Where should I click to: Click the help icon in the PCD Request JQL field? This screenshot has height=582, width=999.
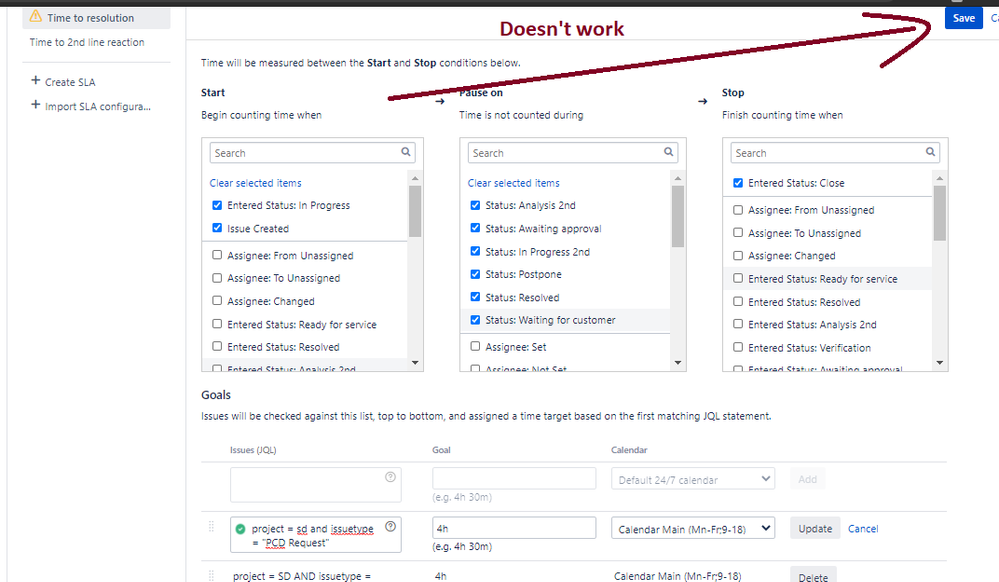(391, 526)
